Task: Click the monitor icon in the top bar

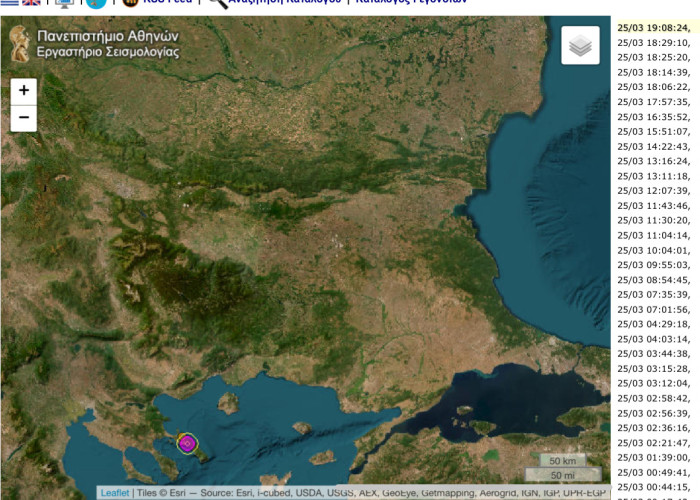Action: pyautogui.click(x=64, y=3)
